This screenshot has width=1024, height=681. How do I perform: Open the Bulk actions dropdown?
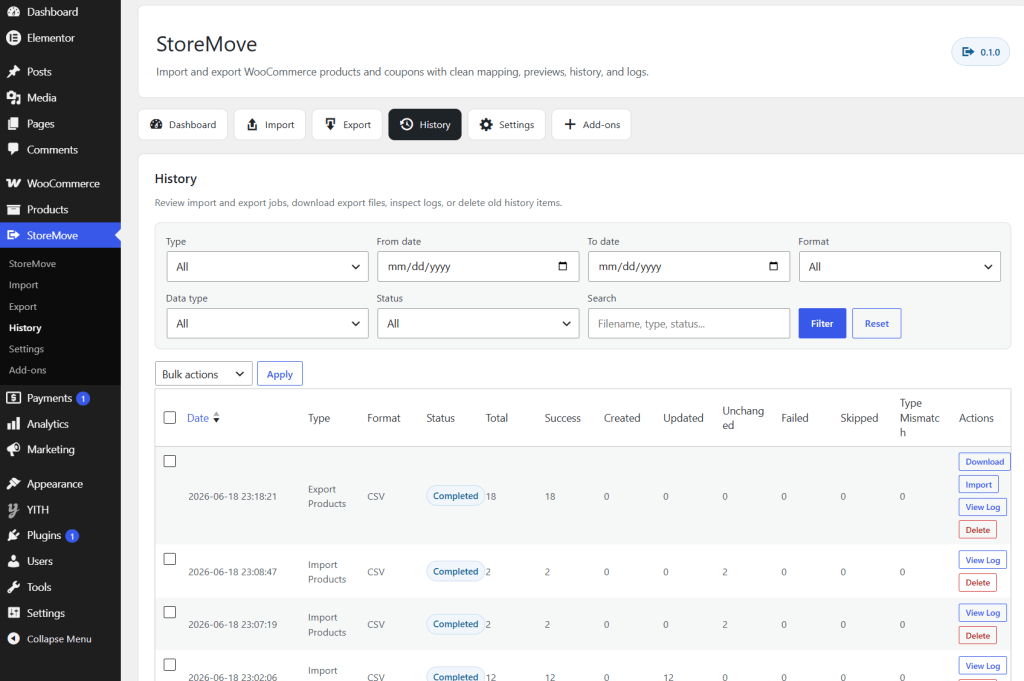click(x=204, y=374)
